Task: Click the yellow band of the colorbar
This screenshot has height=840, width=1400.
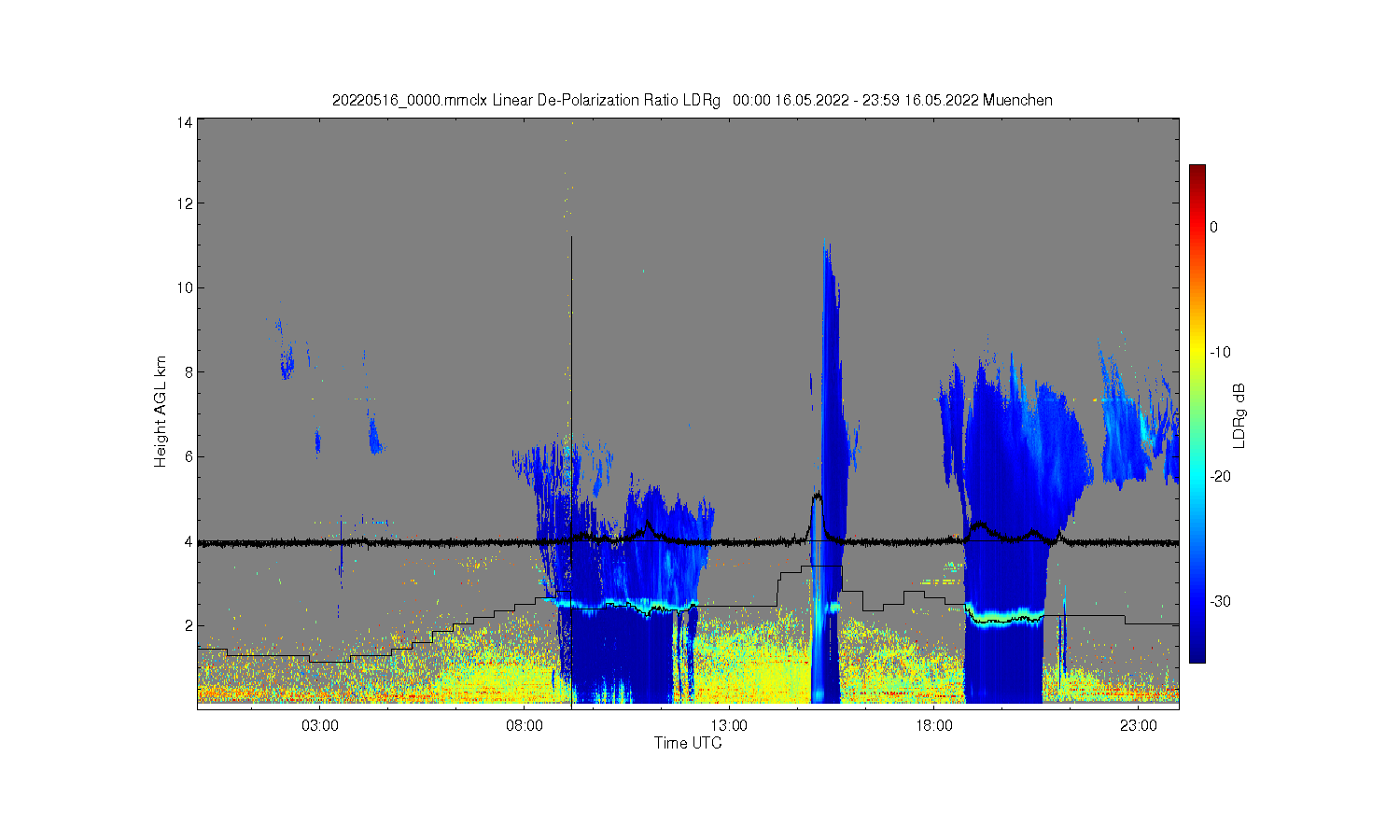Action: (x=1197, y=352)
